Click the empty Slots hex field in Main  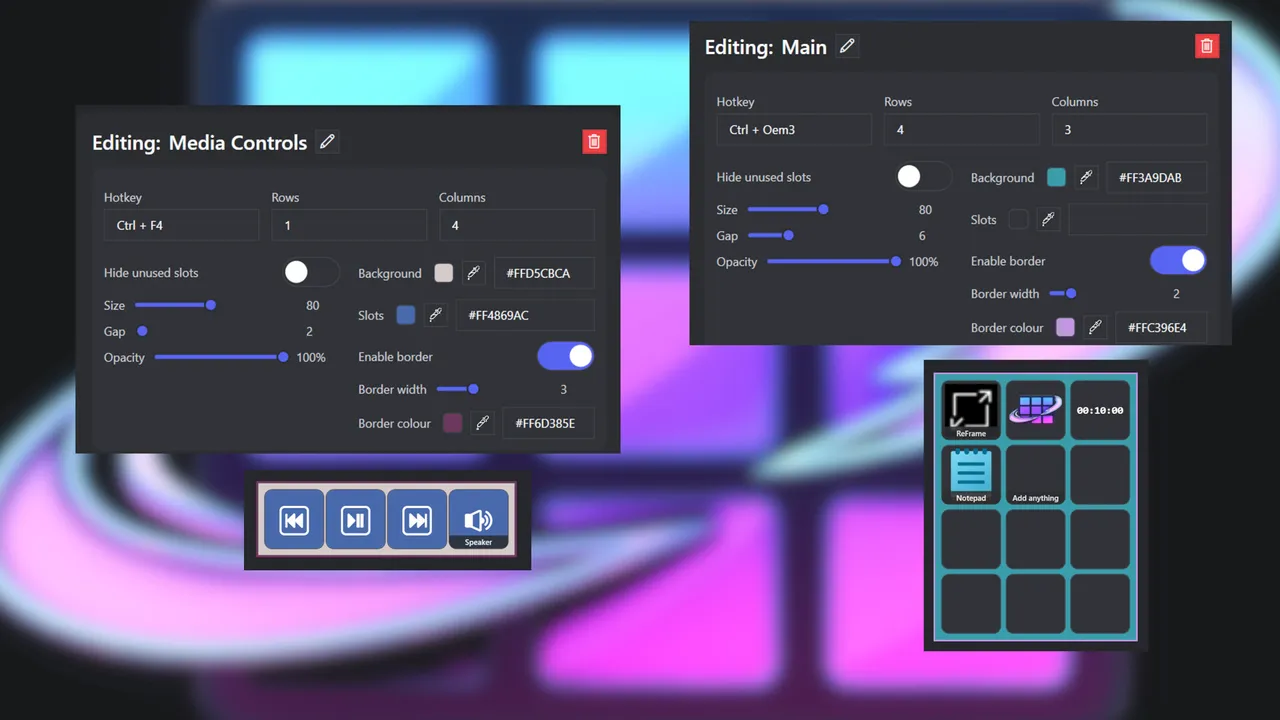point(1138,219)
